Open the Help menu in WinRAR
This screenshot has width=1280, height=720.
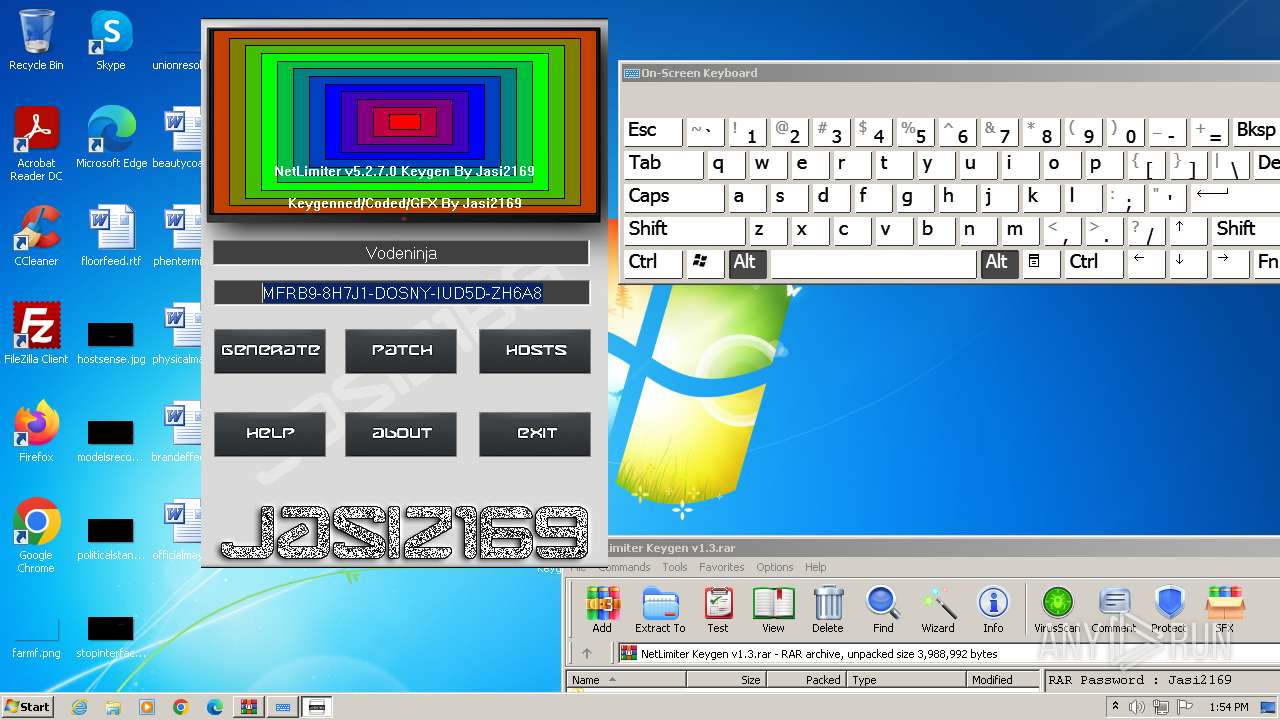point(816,567)
